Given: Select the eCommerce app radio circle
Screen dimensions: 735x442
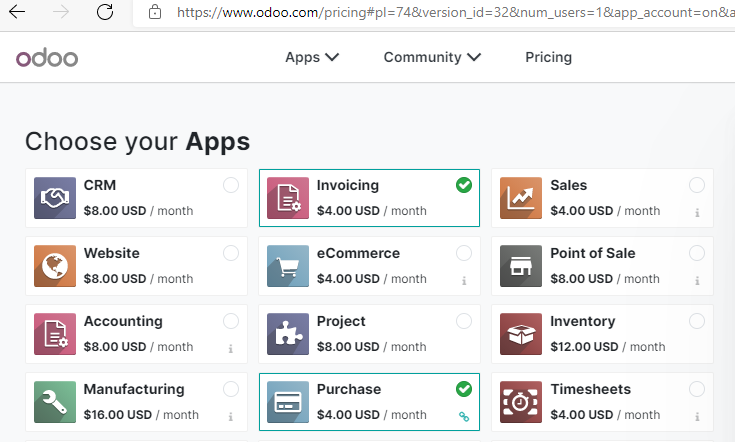Looking at the screenshot, I should click(464, 253).
